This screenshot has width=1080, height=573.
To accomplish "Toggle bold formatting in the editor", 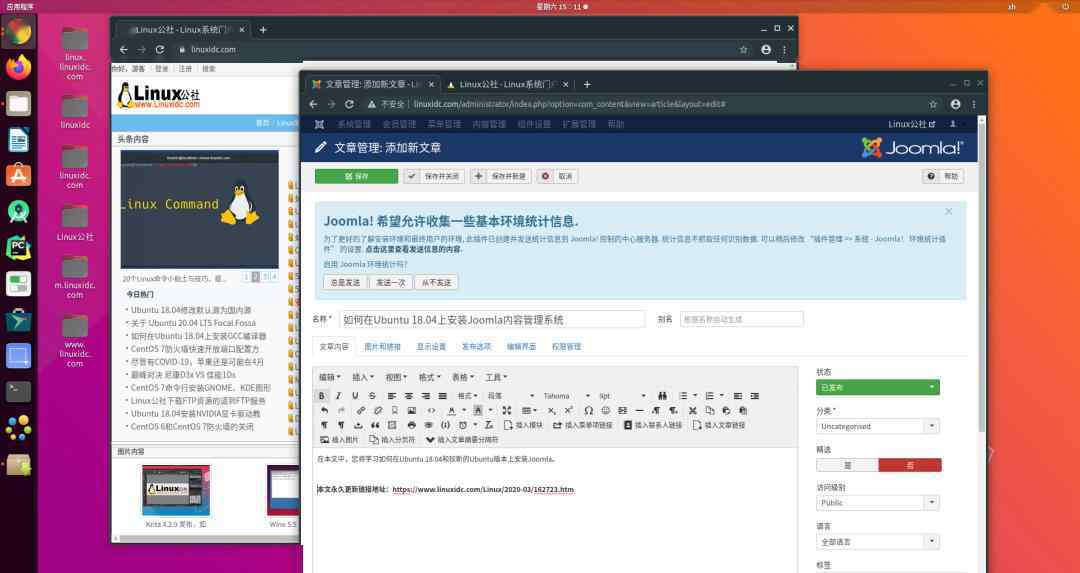I will pyautogui.click(x=322, y=396).
